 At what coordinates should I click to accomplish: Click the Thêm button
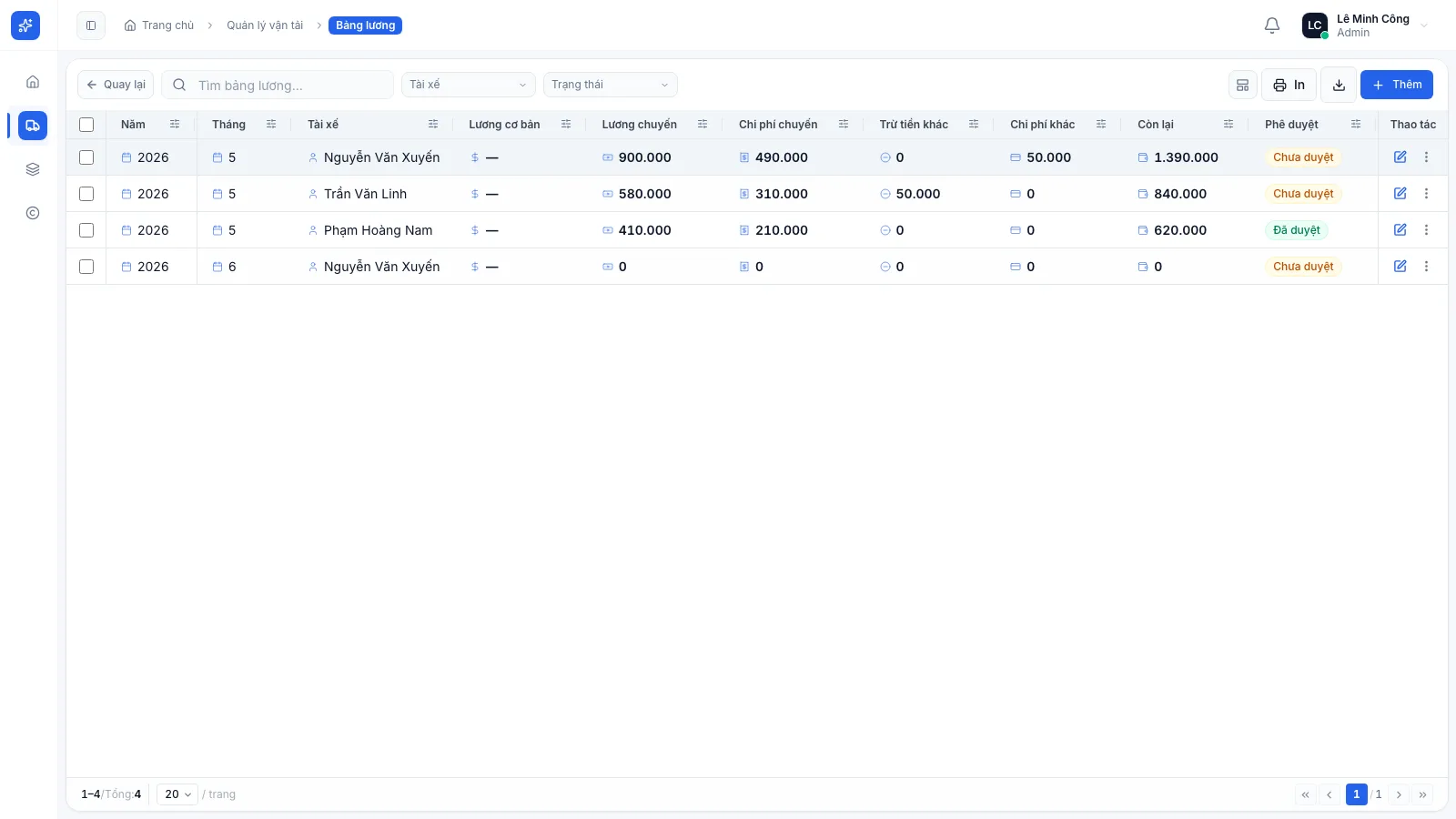click(x=1397, y=85)
